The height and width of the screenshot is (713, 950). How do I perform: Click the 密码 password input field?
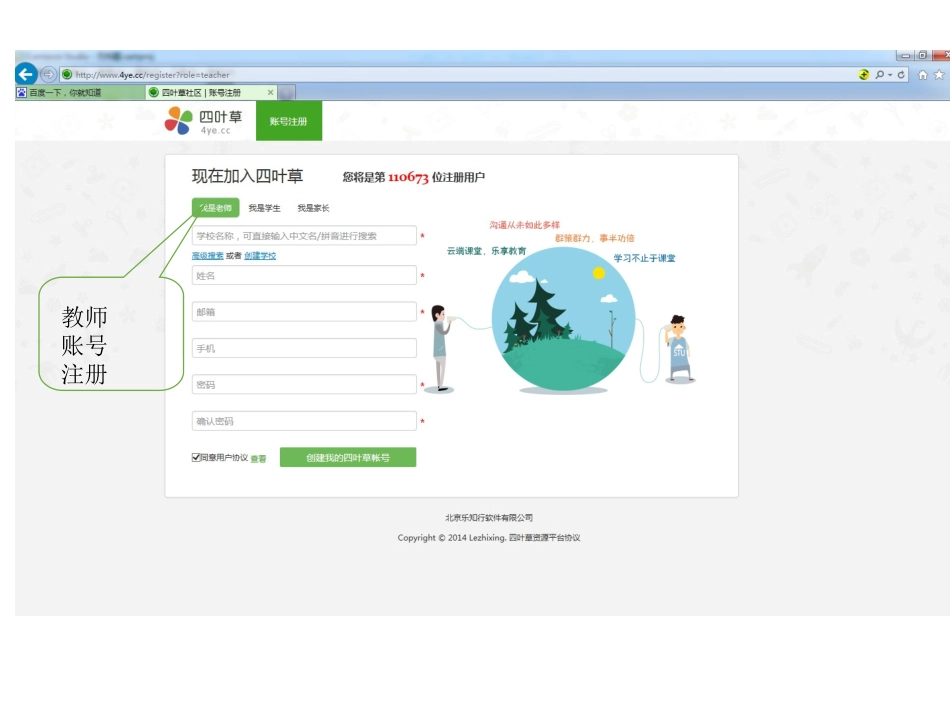click(304, 384)
